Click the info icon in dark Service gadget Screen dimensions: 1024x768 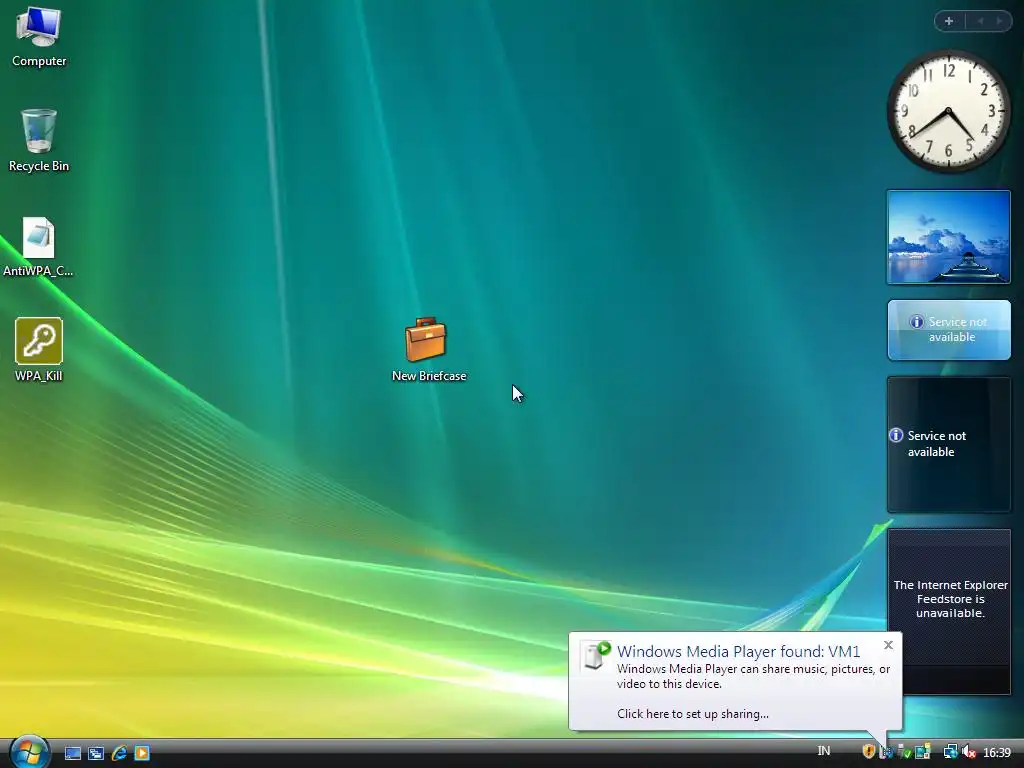coord(896,435)
